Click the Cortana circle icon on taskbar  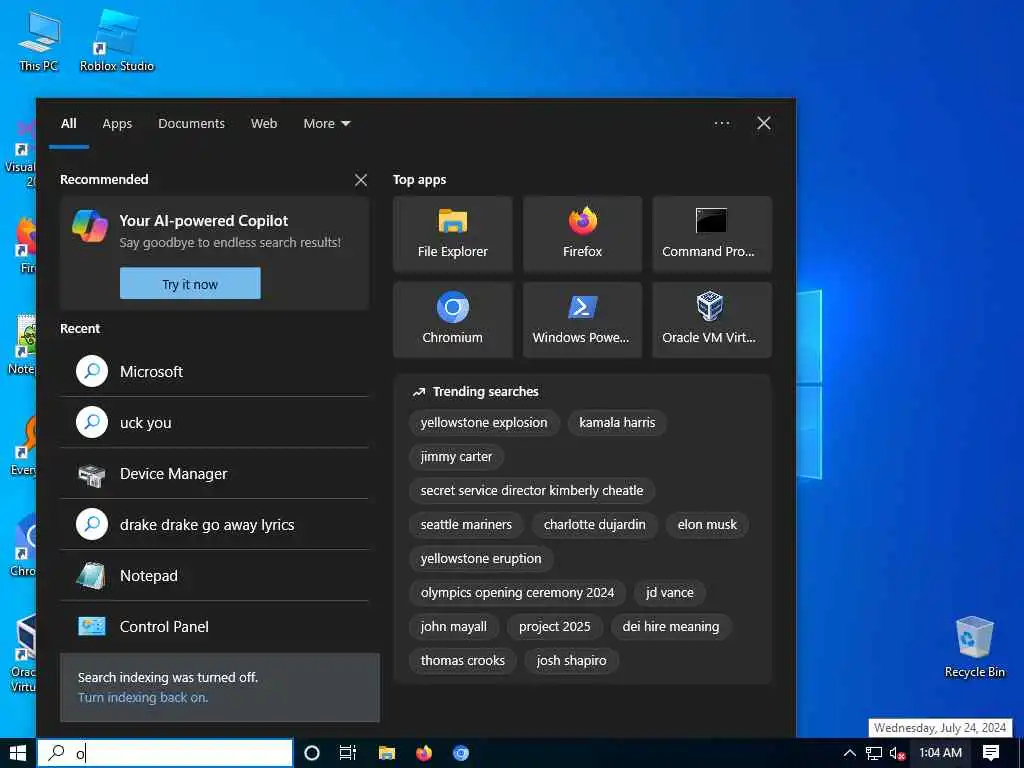(312, 753)
